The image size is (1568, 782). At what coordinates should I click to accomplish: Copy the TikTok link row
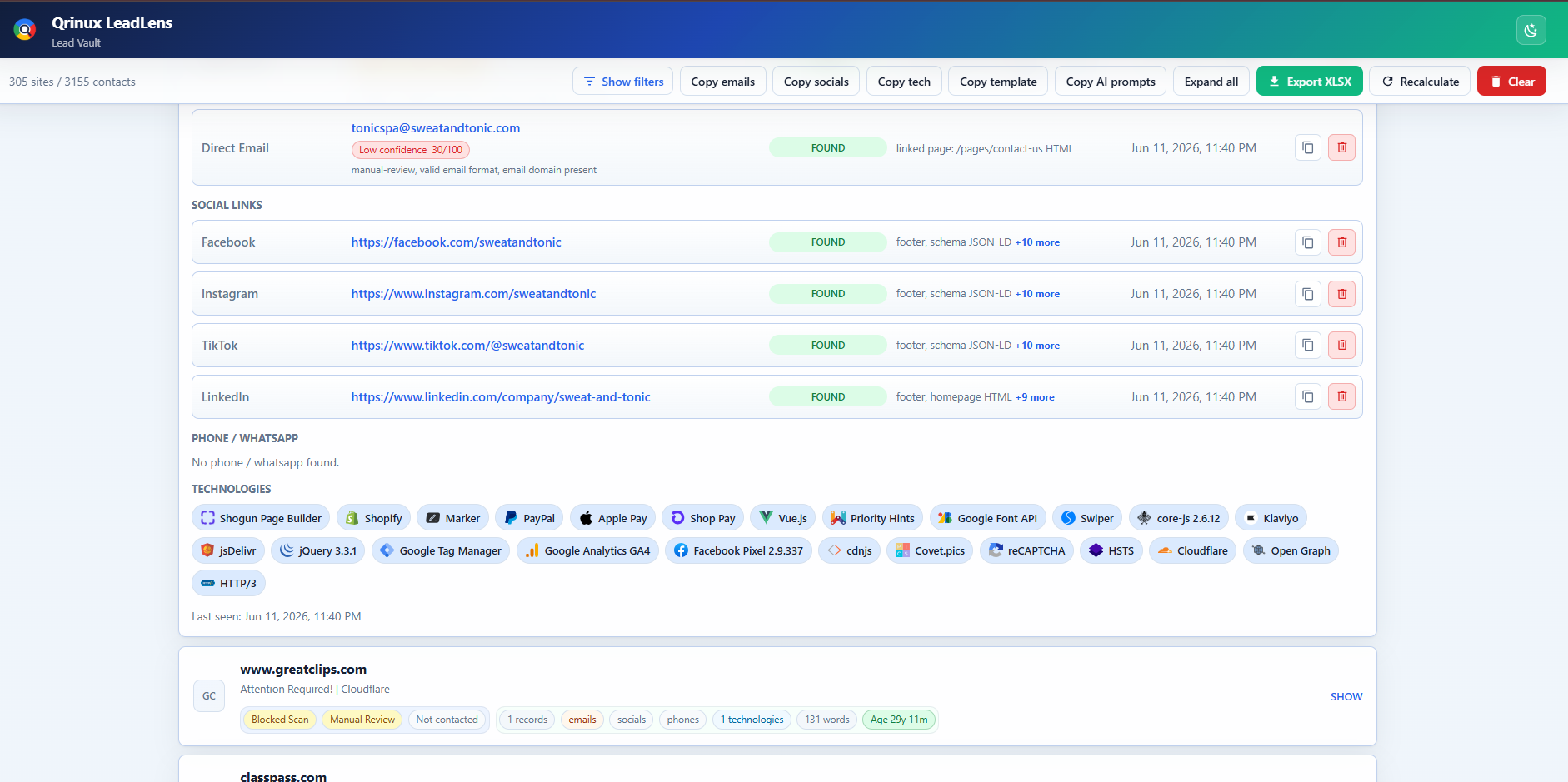point(1308,345)
